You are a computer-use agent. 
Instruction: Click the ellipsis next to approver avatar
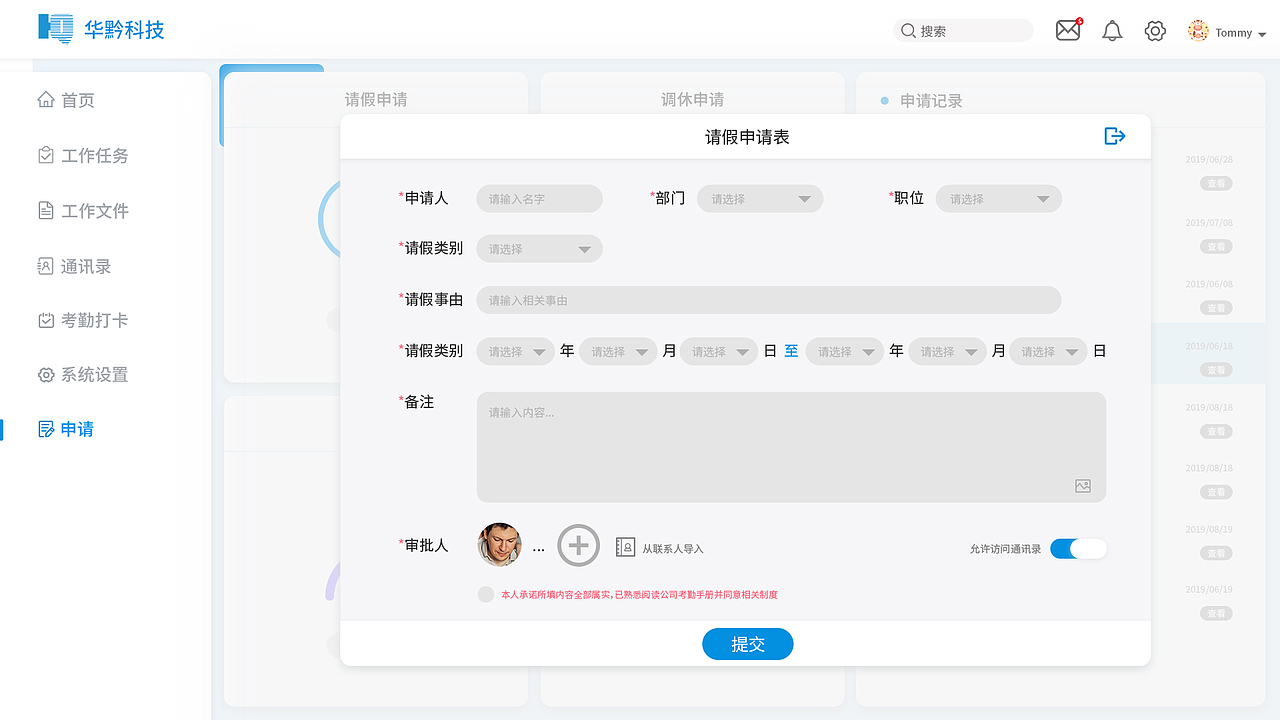pyautogui.click(x=539, y=549)
